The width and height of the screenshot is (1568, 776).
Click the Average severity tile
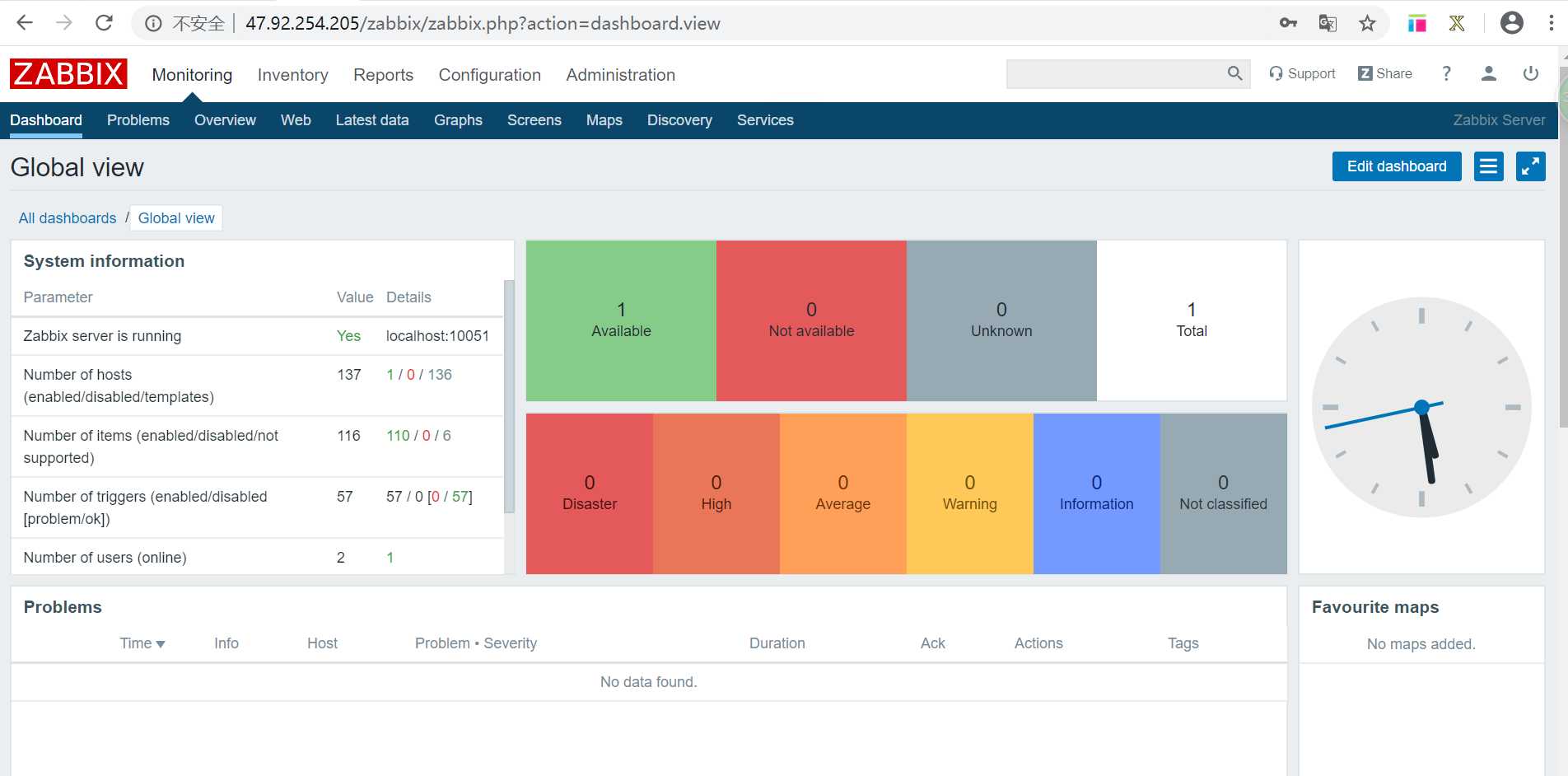pos(843,493)
